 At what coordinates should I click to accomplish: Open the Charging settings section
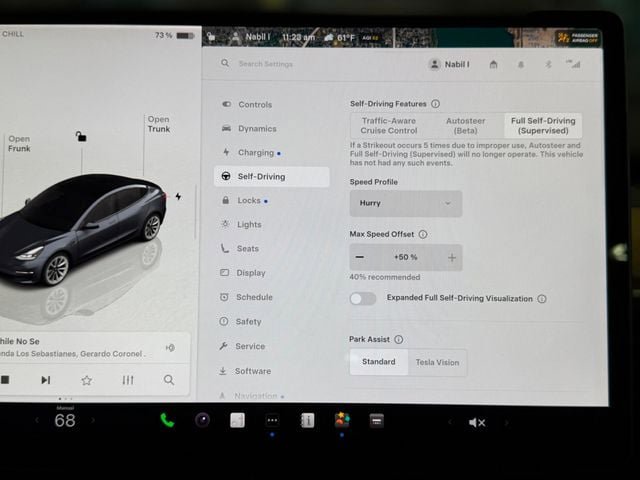[251, 153]
